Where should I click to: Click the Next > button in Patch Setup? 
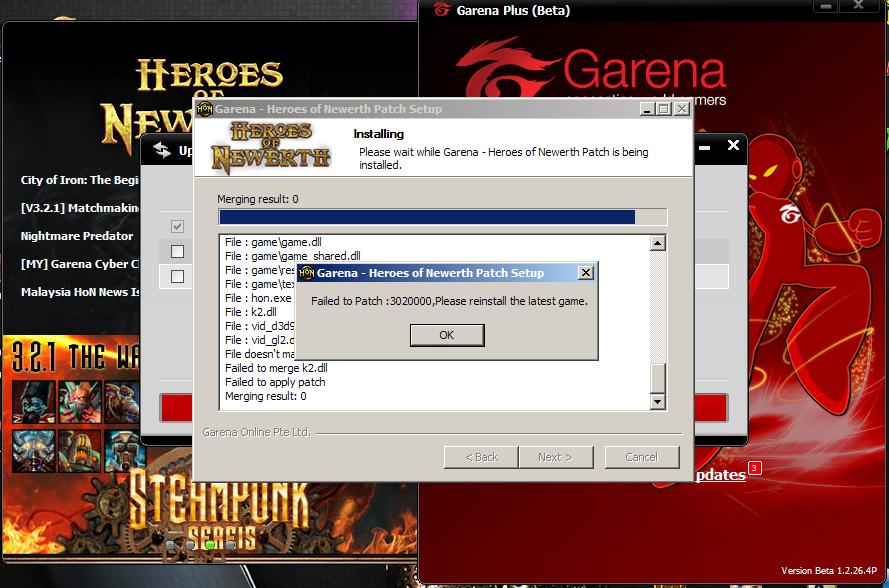coord(556,457)
